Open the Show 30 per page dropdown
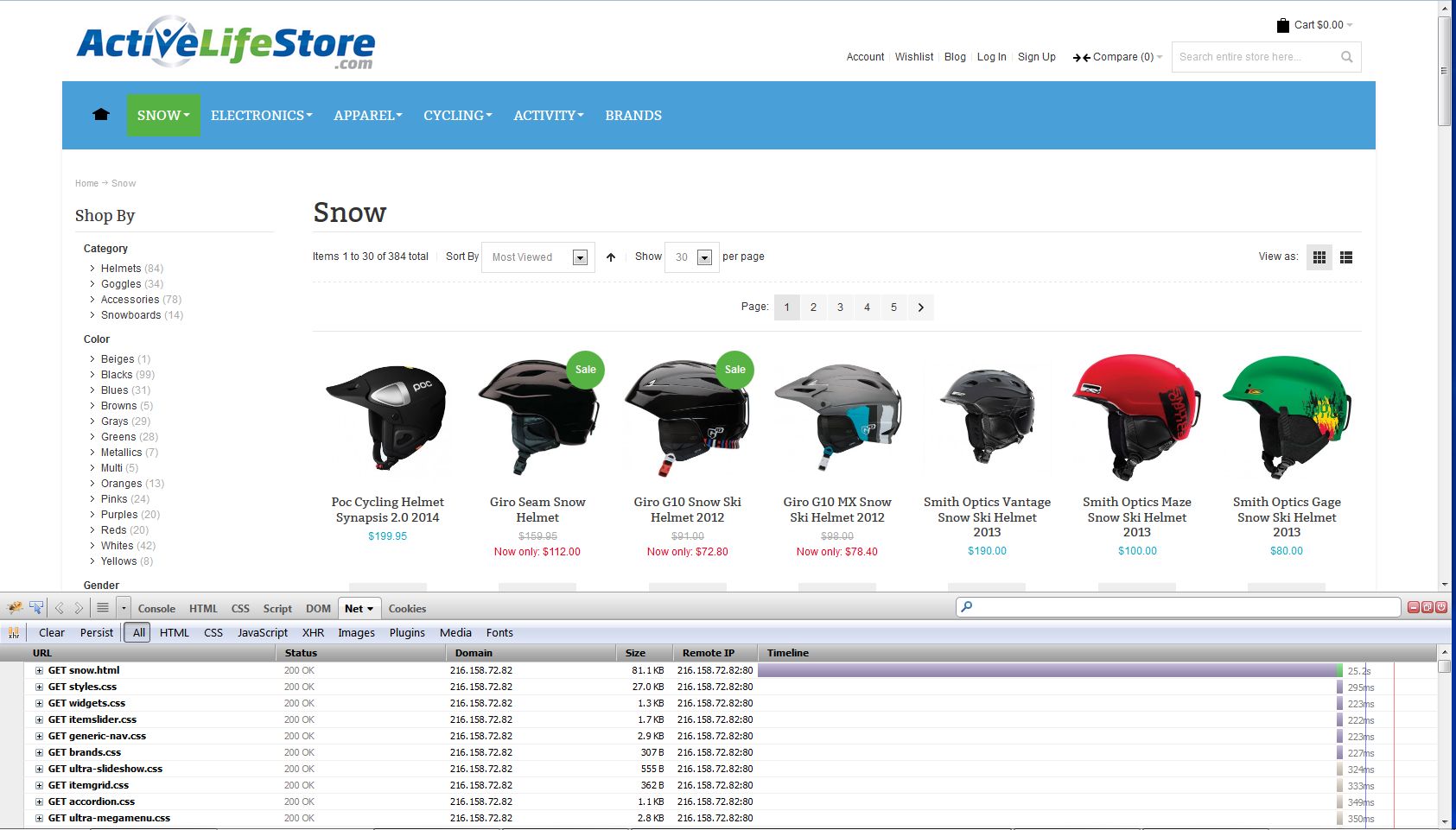The image size is (1456, 830). pyautogui.click(x=692, y=257)
